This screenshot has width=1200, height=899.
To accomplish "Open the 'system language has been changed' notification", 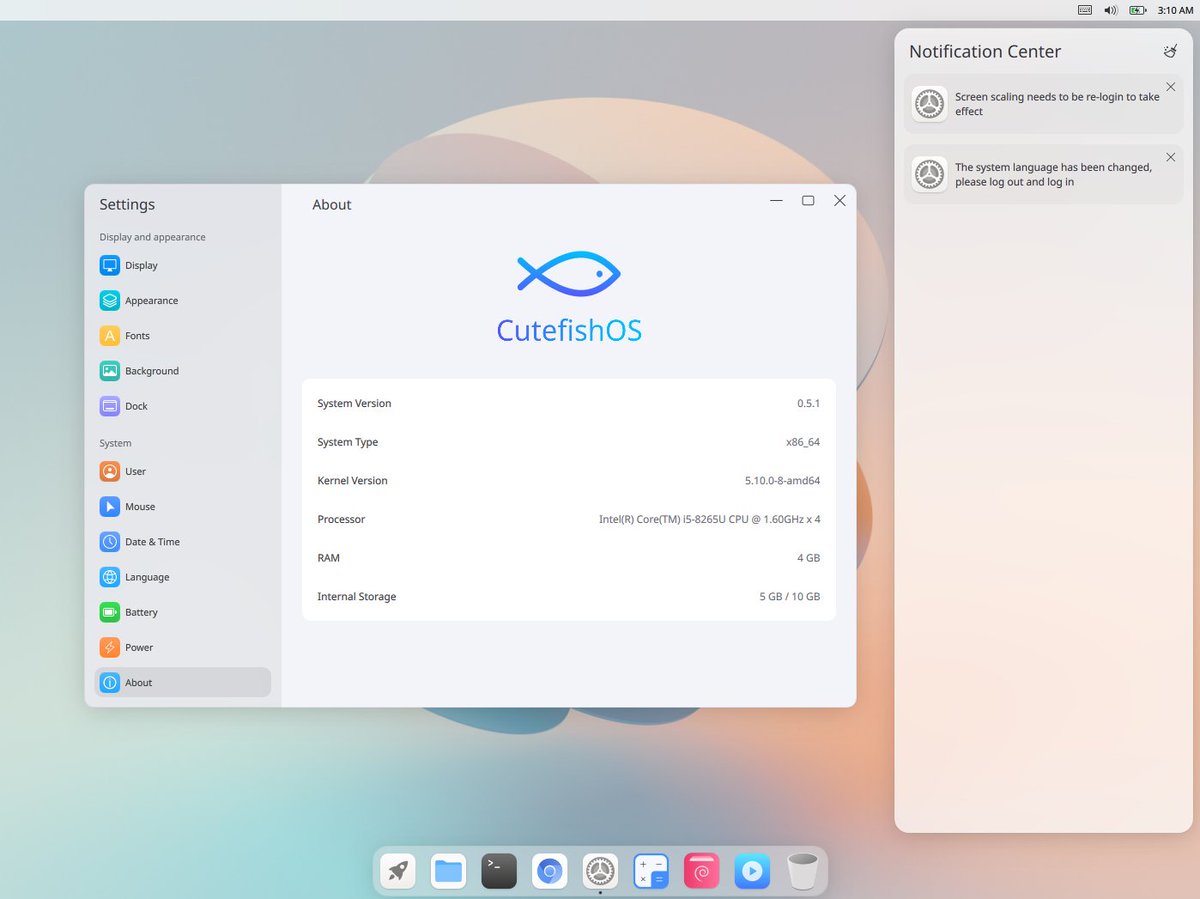I will click(1043, 175).
